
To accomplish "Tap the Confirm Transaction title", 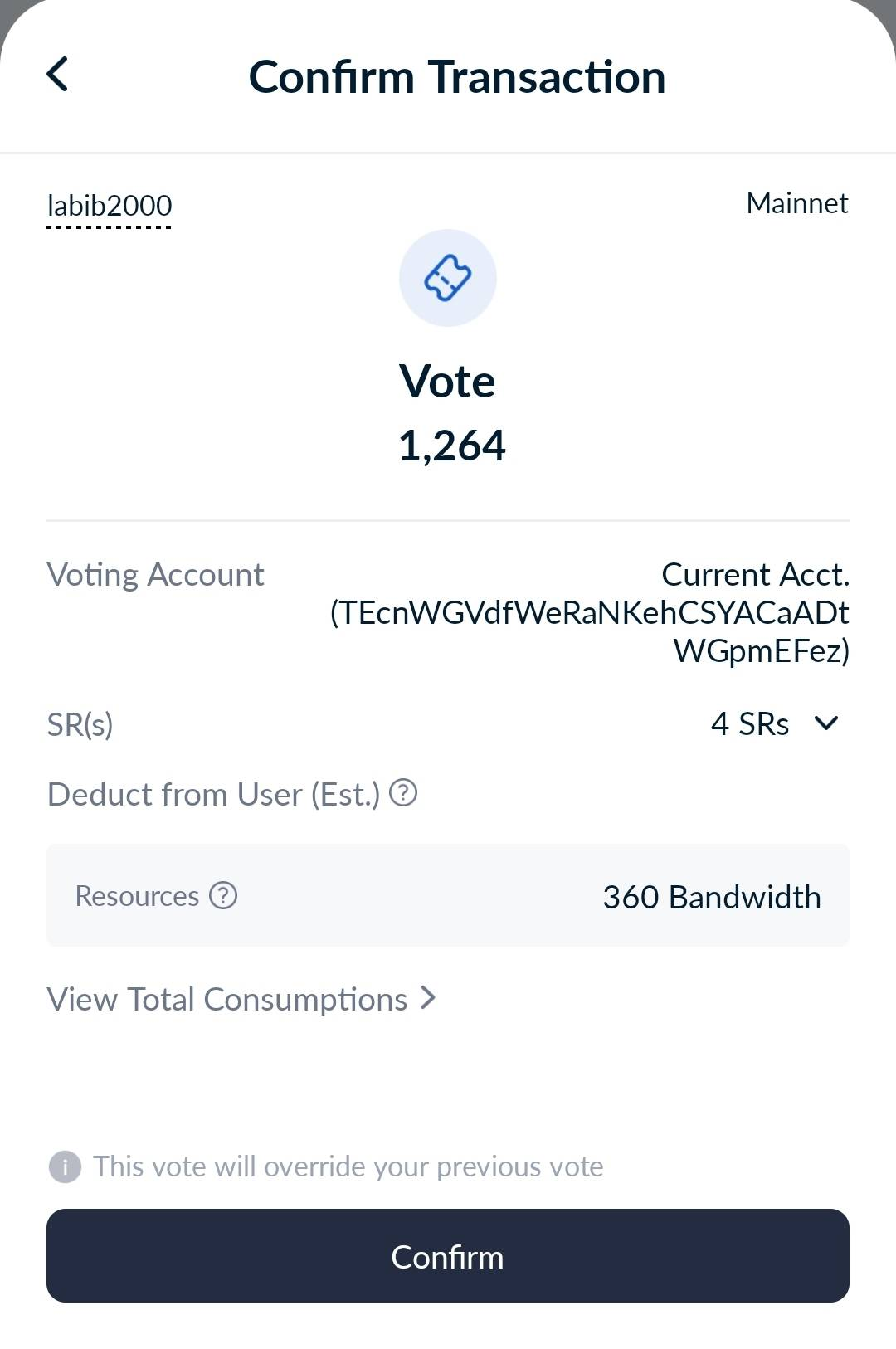I will [457, 77].
